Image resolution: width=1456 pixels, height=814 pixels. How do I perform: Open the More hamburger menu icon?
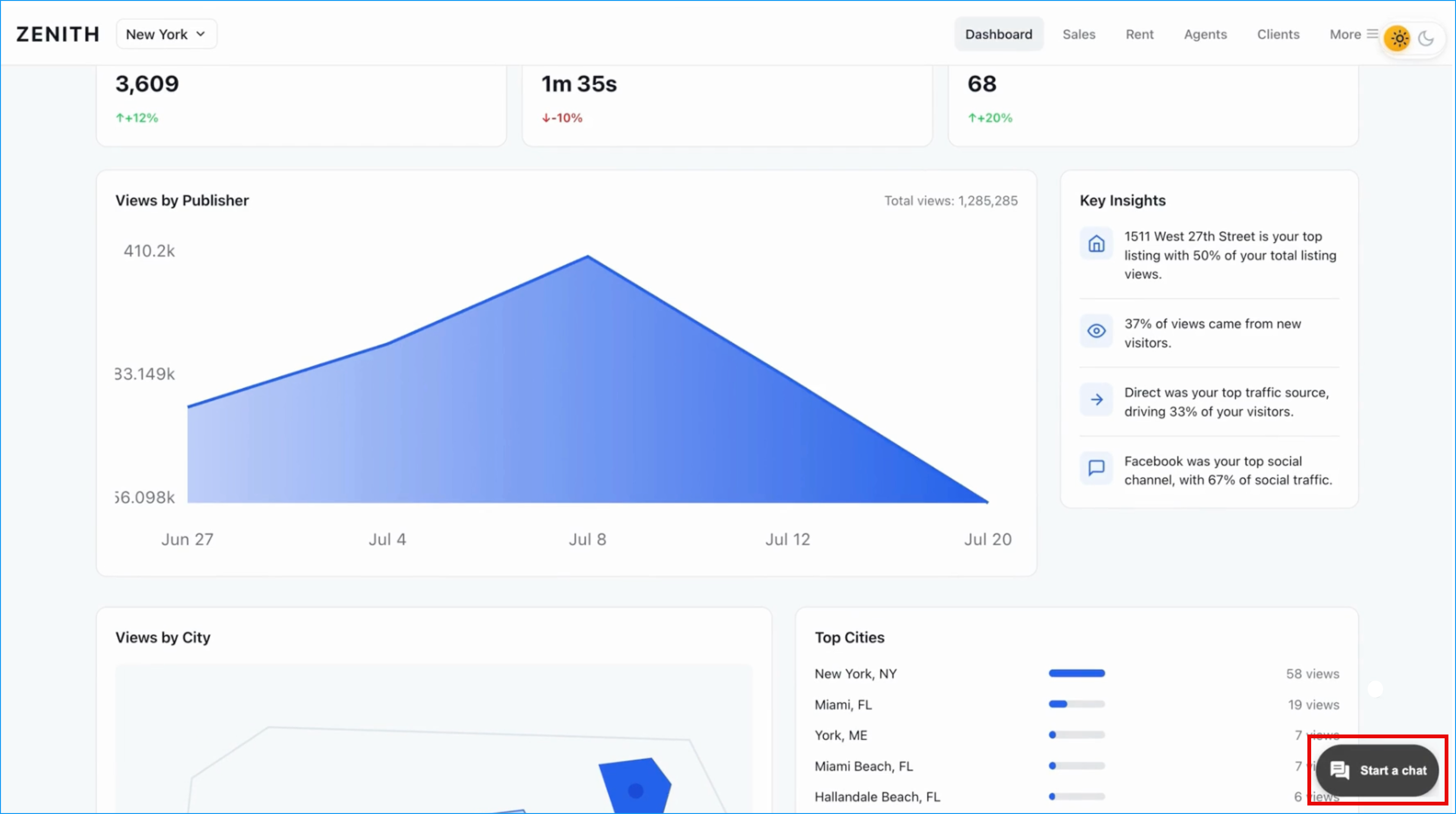[1374, 34]
